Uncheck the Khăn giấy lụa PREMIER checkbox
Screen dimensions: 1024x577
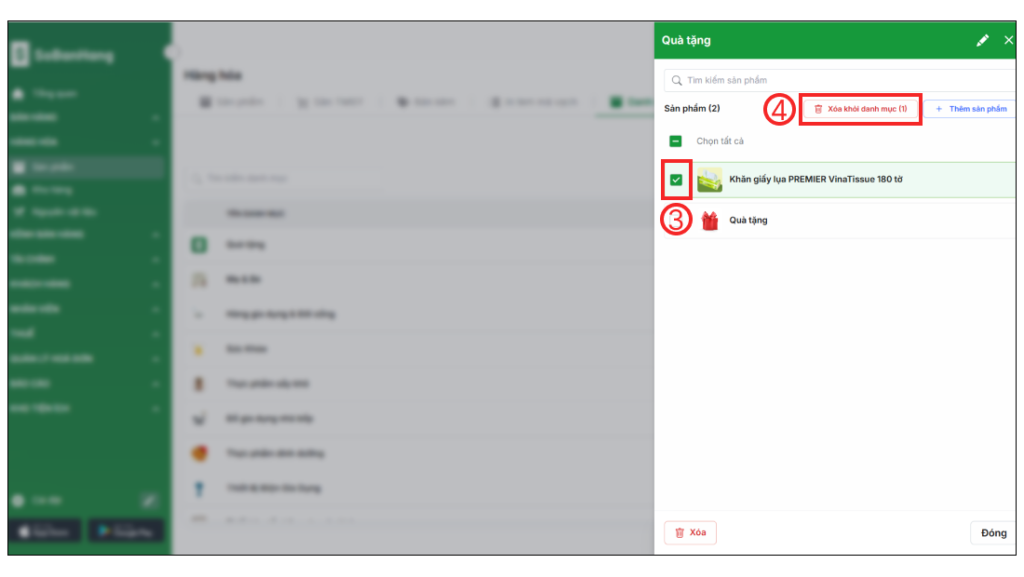click(x=676, y=180)
